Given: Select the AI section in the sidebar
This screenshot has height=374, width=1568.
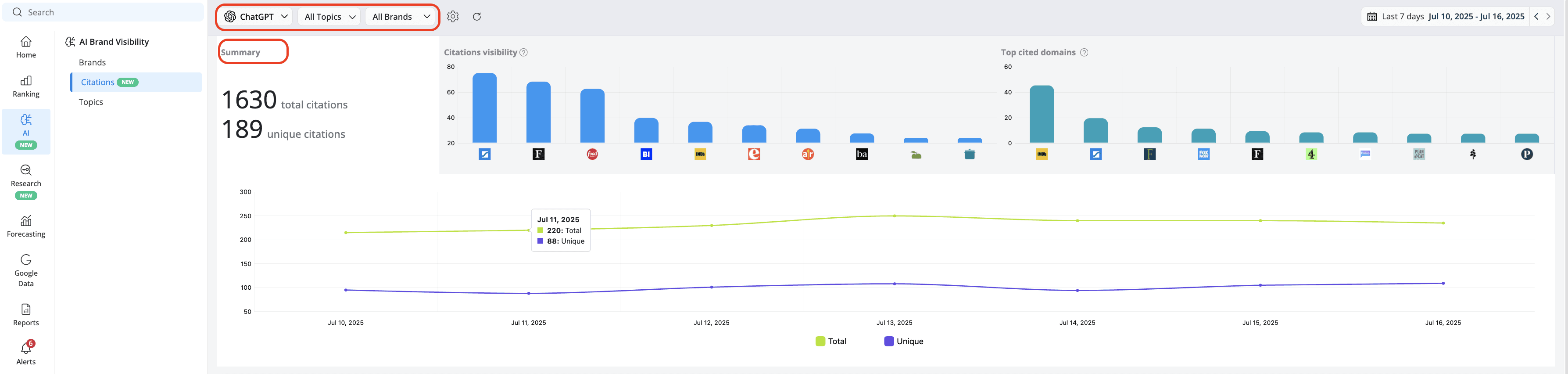Looking at the screenshot, I should pyautogui.click(x=25, y=132).
